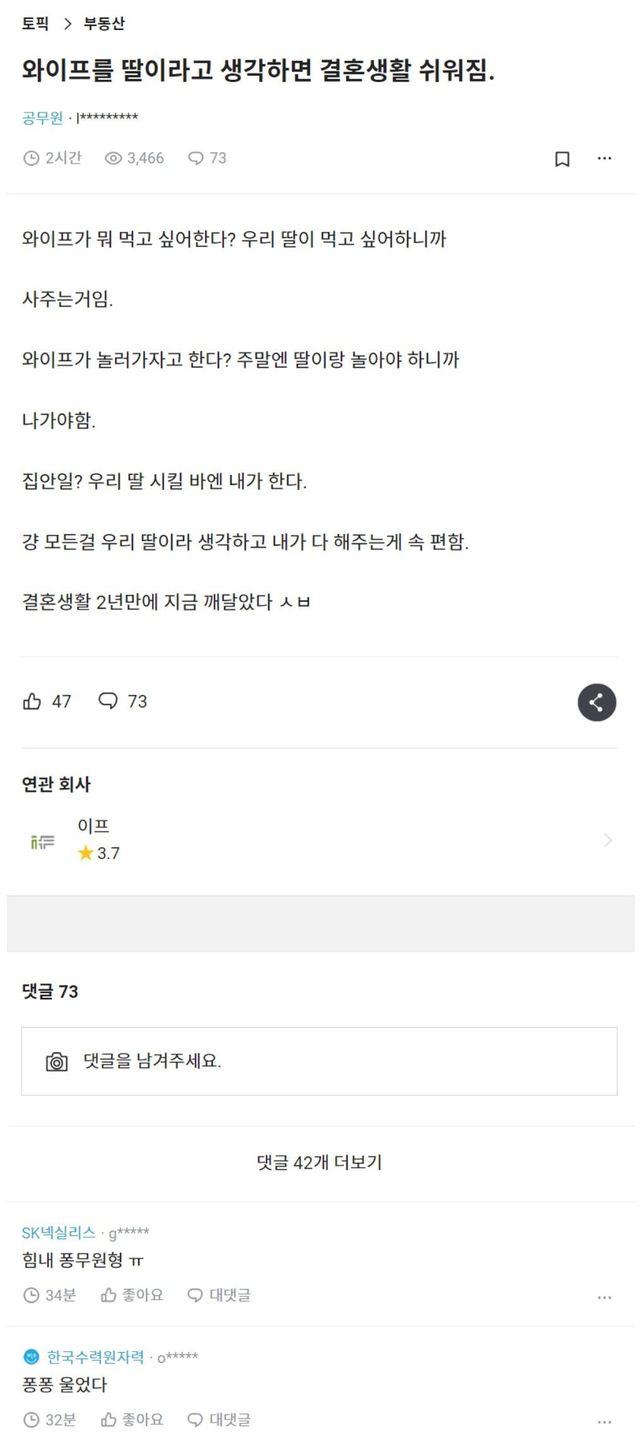
Task: Open the post's three-dot options menu
Action: 604,159
